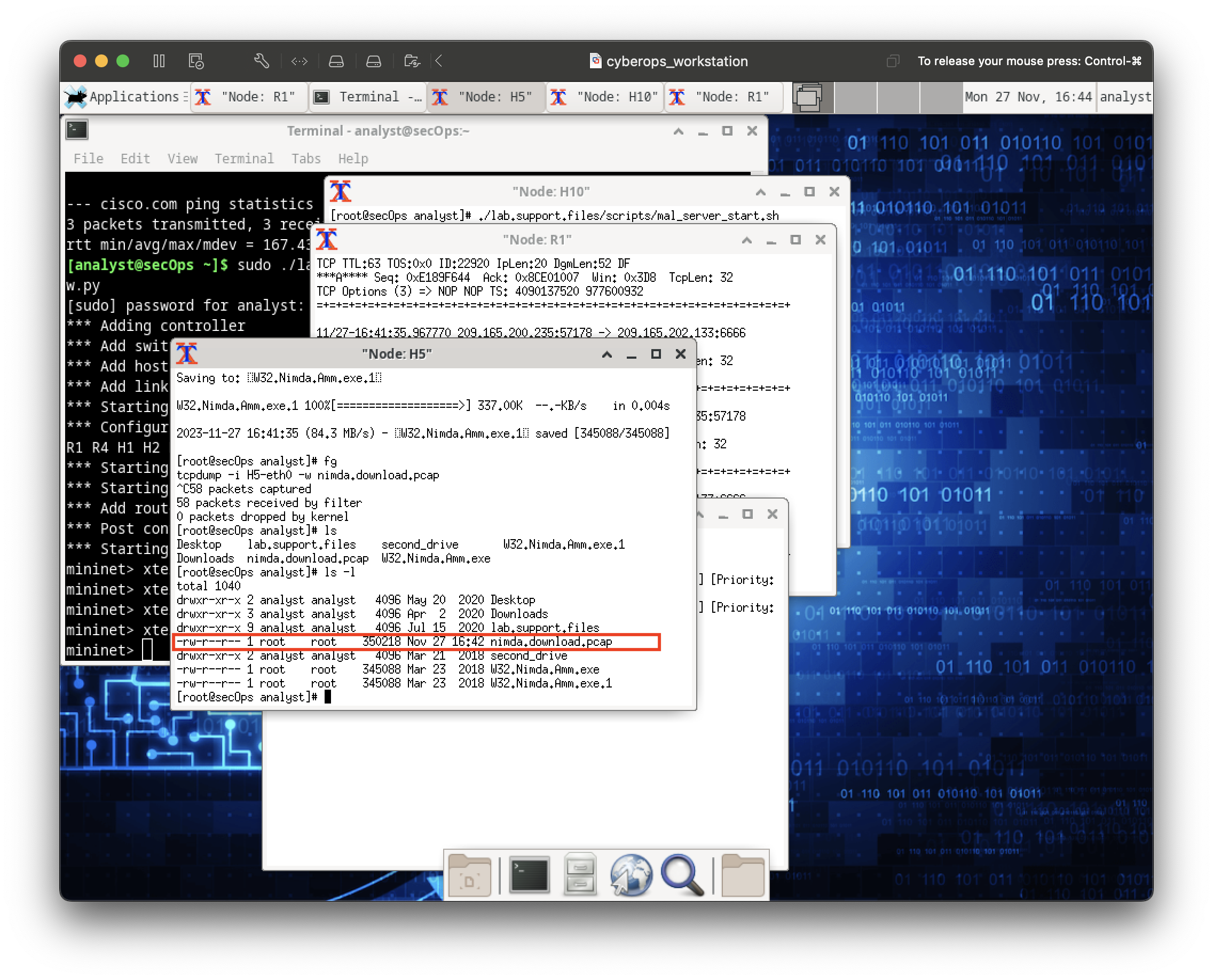The height and width of the screenshot is (980, 1213).
Task: Open the Terminal menu in Terminal window
Action: [x=244, y=159]
